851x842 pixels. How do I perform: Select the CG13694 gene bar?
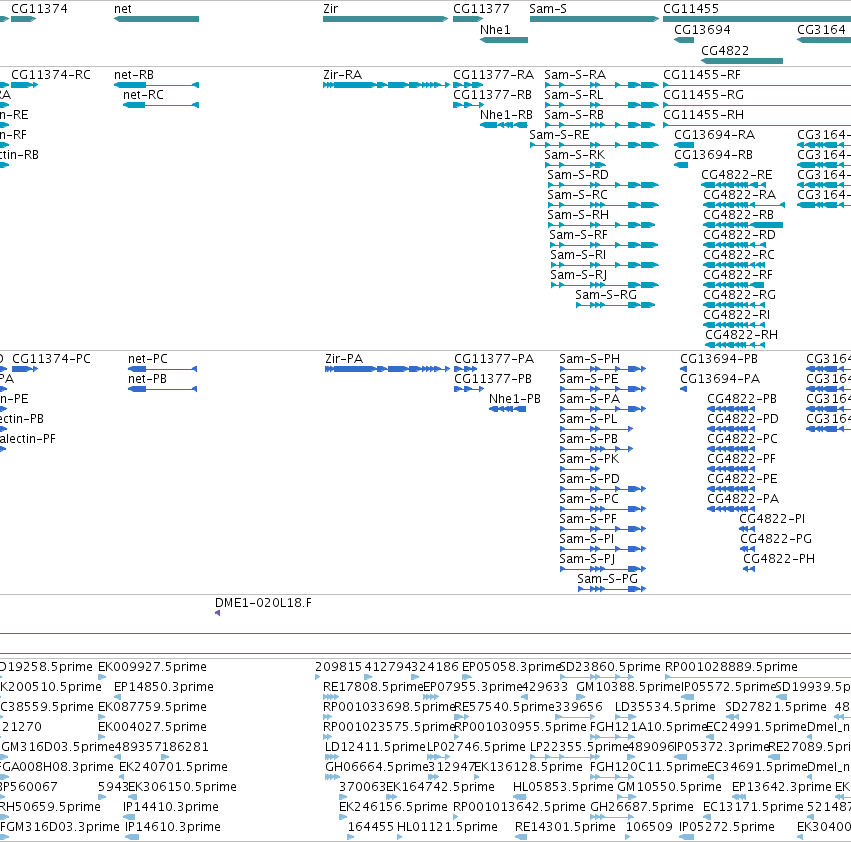tap(684, 40)
